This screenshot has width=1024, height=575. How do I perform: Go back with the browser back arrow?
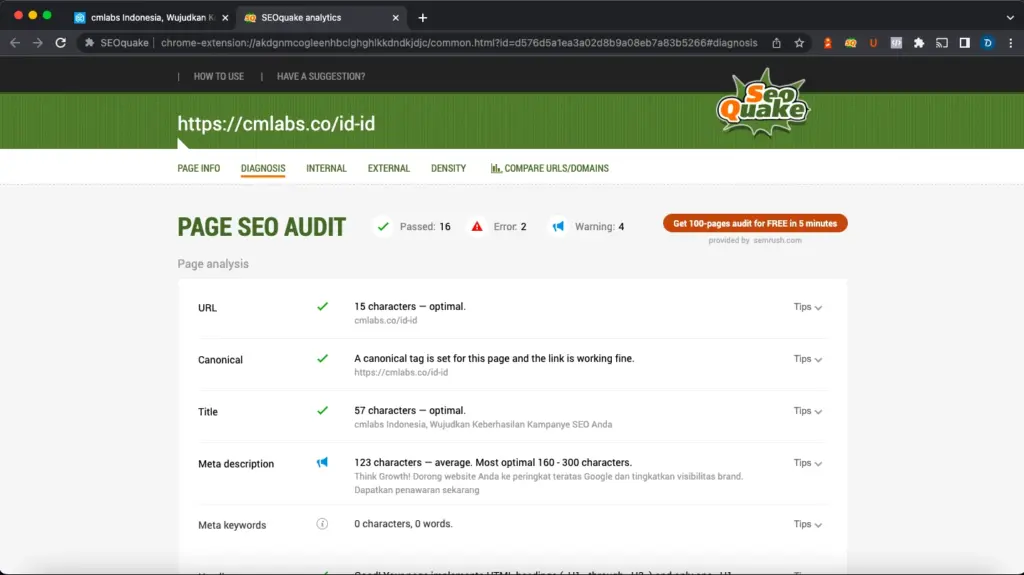15,42
